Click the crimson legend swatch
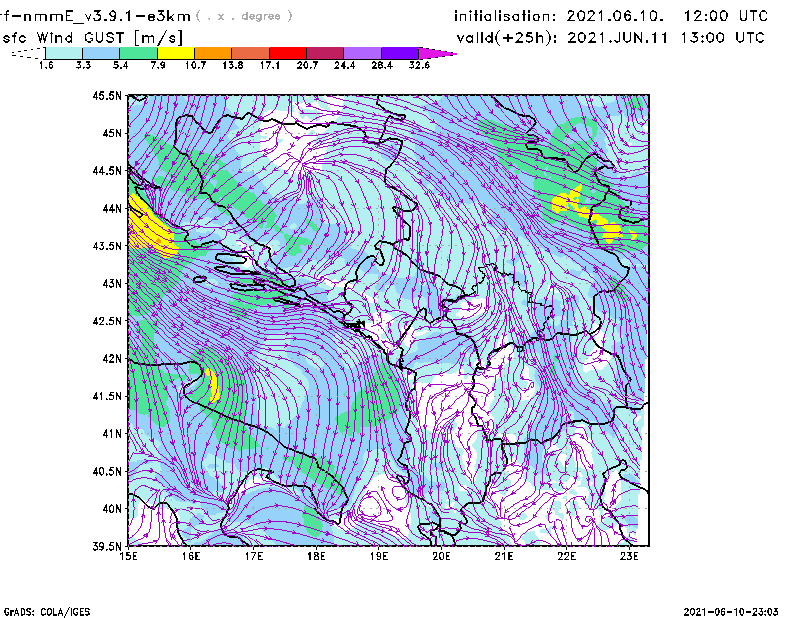Viewport: 800px width, 618px height. pyautogui.click(x=326, y=53)
